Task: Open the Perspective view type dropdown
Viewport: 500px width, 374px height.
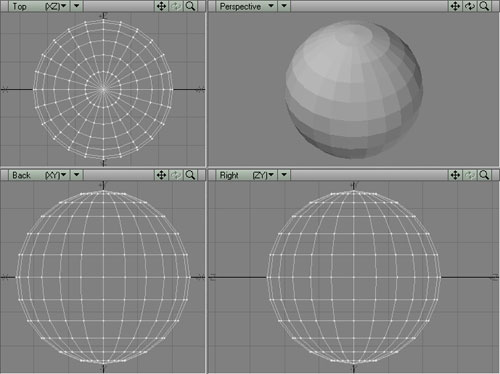Action: 246,6
